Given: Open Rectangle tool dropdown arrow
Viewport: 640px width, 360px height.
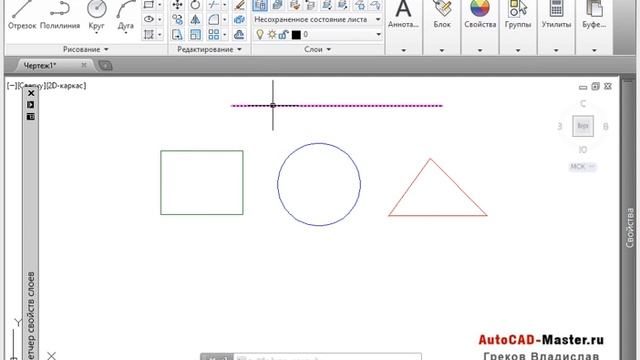Looking at the screenshot, I should coord(160,4).
